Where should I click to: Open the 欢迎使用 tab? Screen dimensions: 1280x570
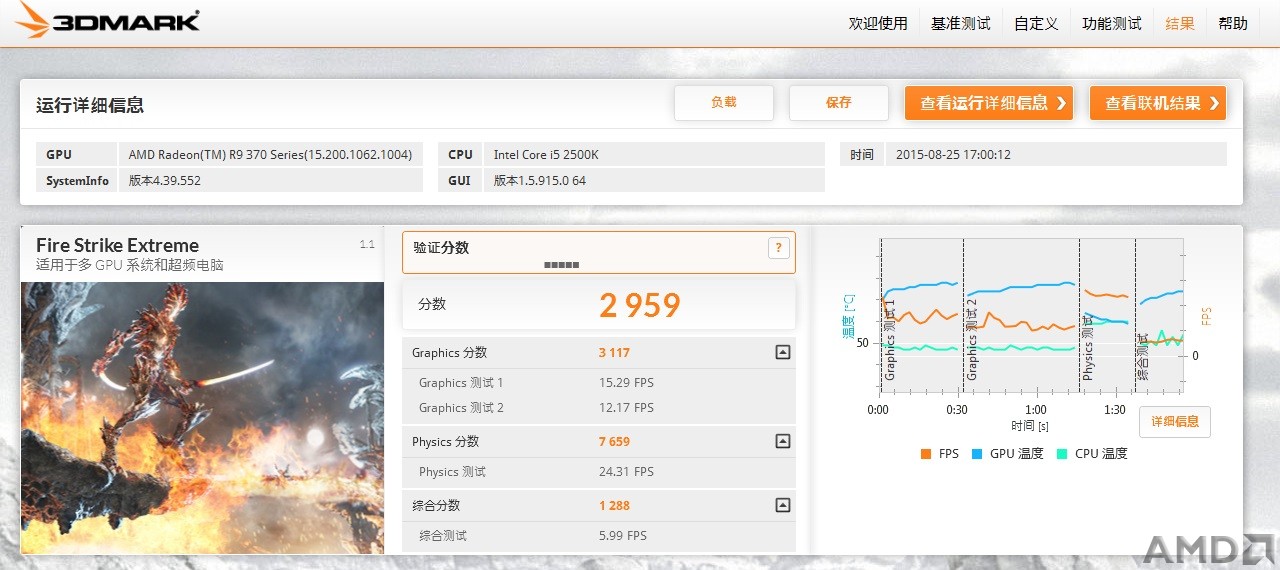tap(877, 23)
